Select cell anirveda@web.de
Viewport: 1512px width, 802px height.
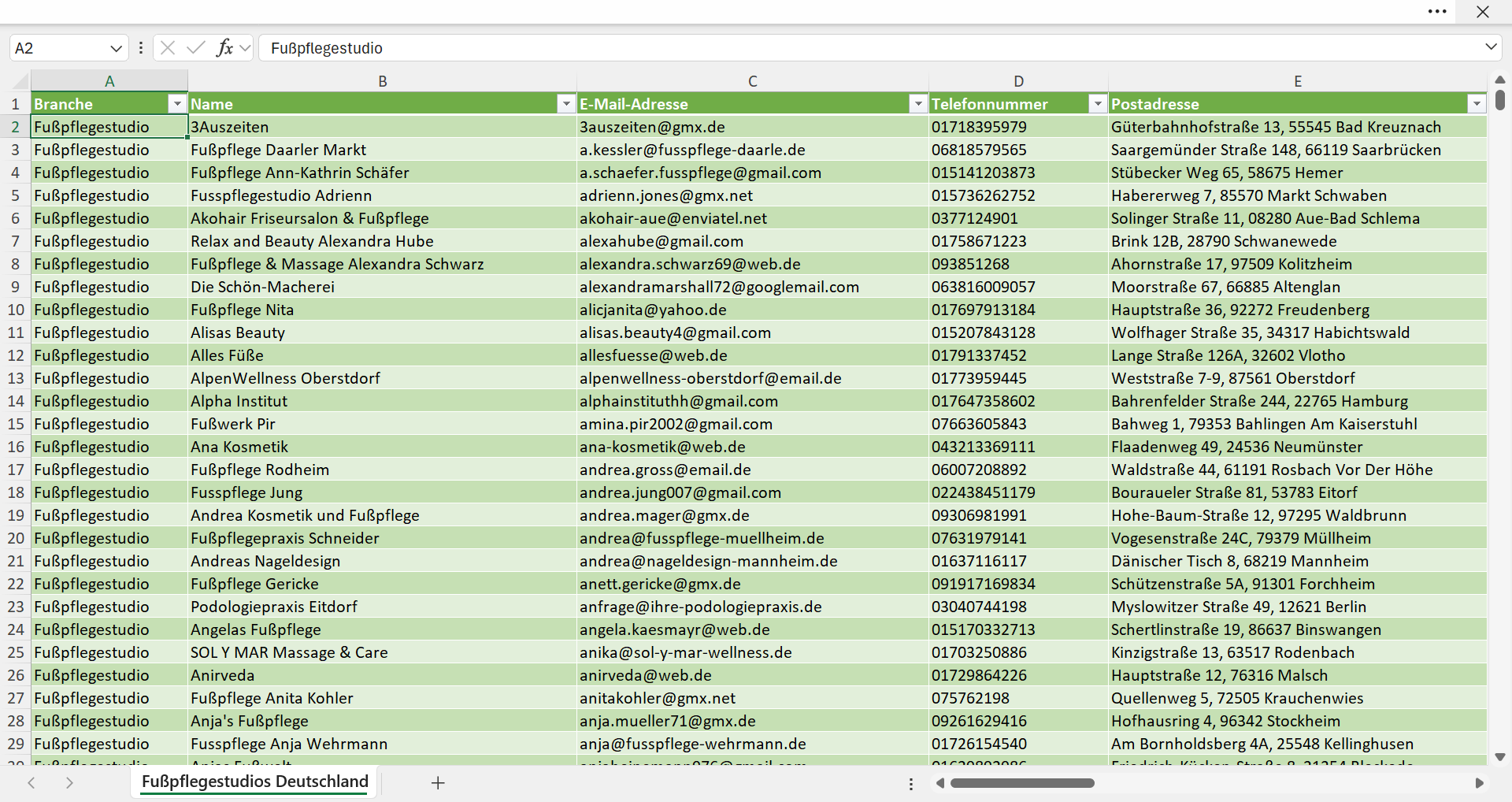click(753, 675)
